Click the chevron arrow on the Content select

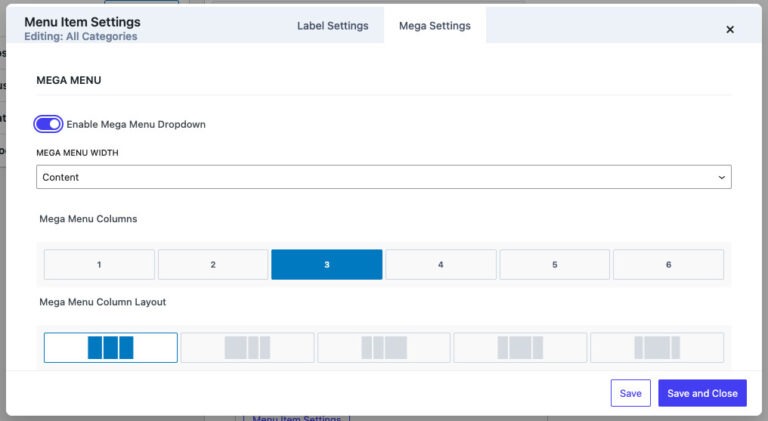click(721, 177)
